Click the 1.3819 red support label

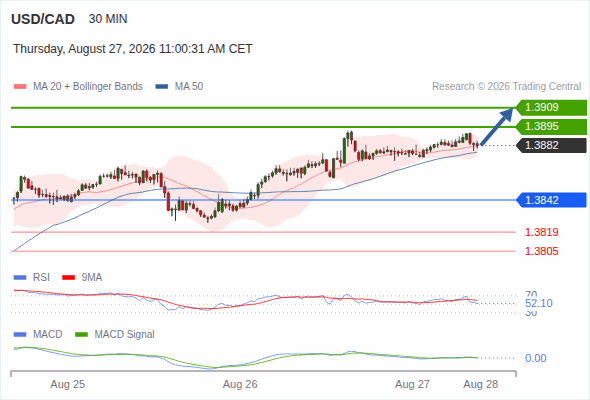tap(541, 232)
